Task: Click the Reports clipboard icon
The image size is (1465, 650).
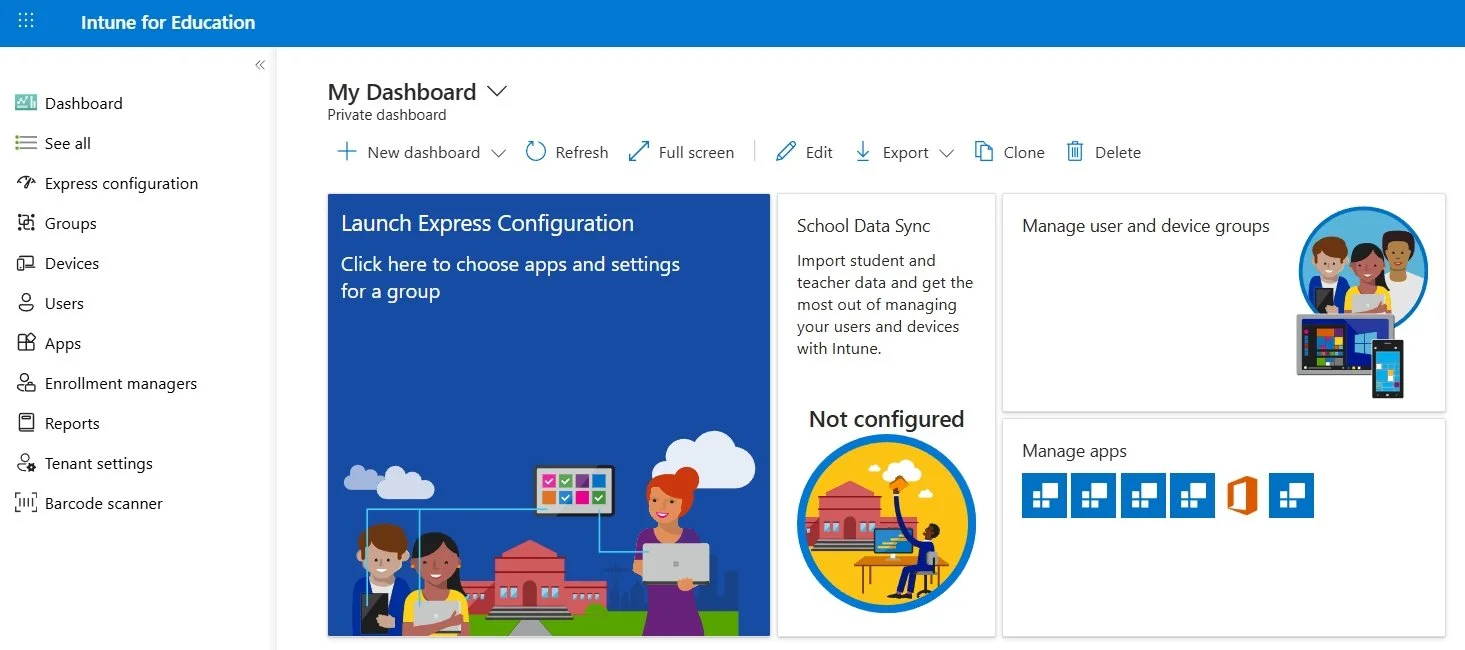Action: point(26,423)
